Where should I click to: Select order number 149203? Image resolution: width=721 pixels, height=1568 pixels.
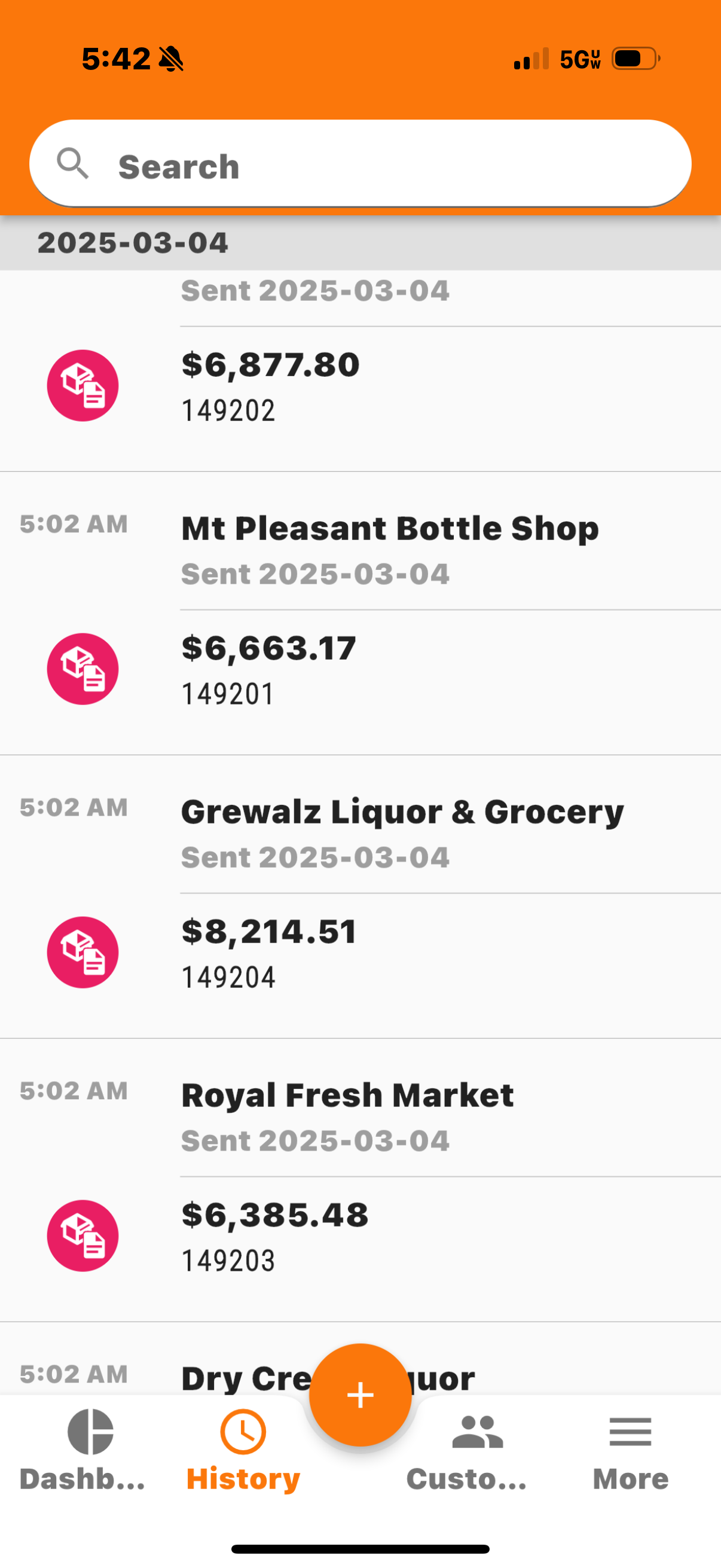(228, 1260)
